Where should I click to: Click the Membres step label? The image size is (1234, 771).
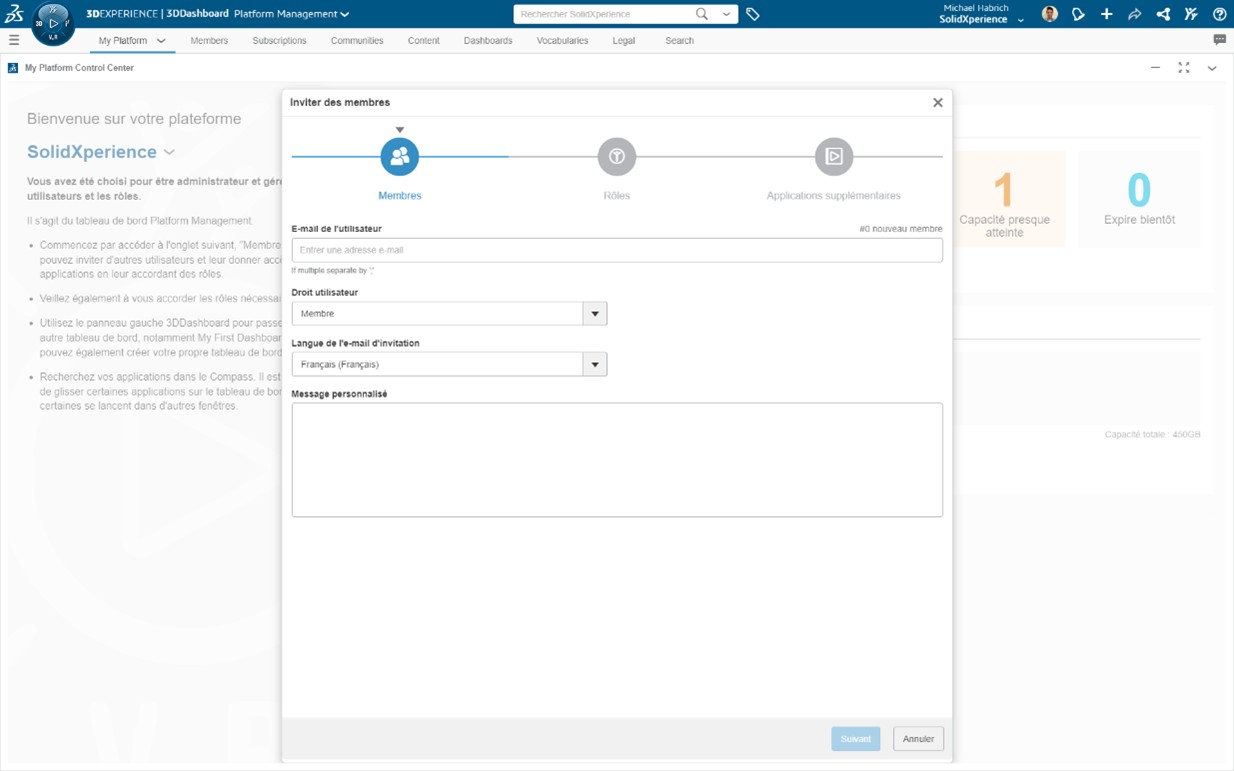click(x=400, y=196)
